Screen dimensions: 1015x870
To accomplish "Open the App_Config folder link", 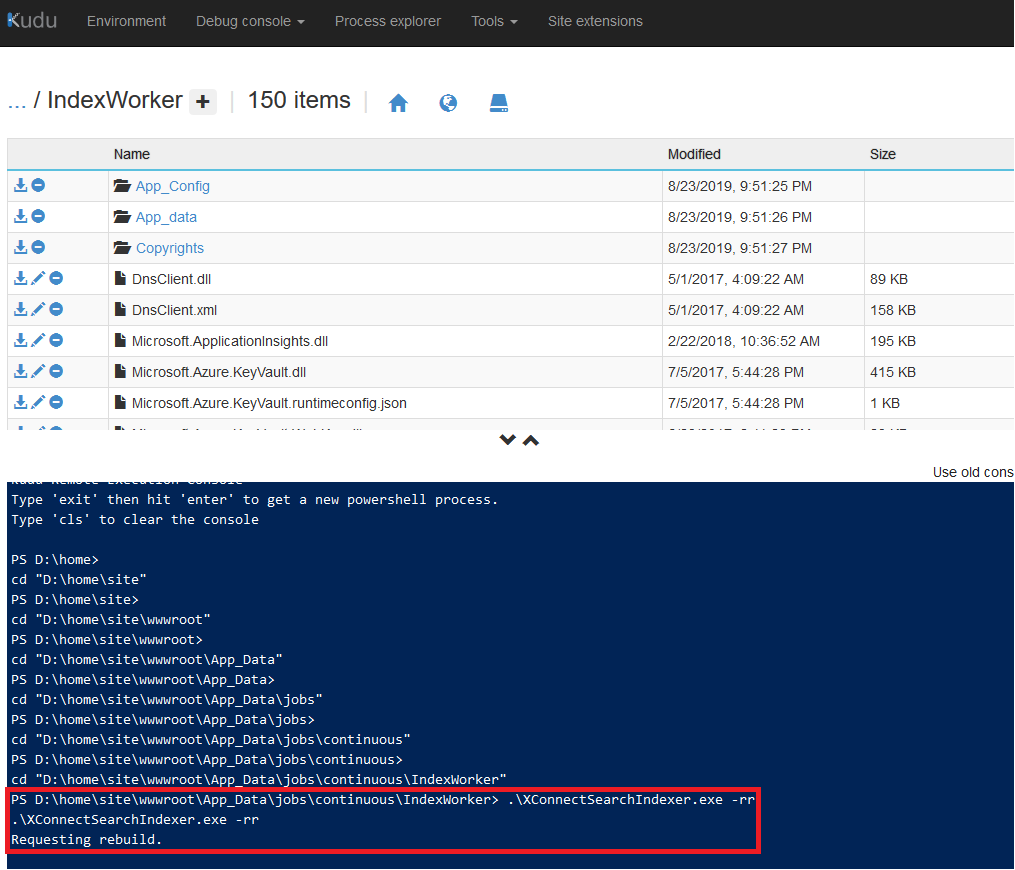I will pyautogui.click(x=173, y=186).
